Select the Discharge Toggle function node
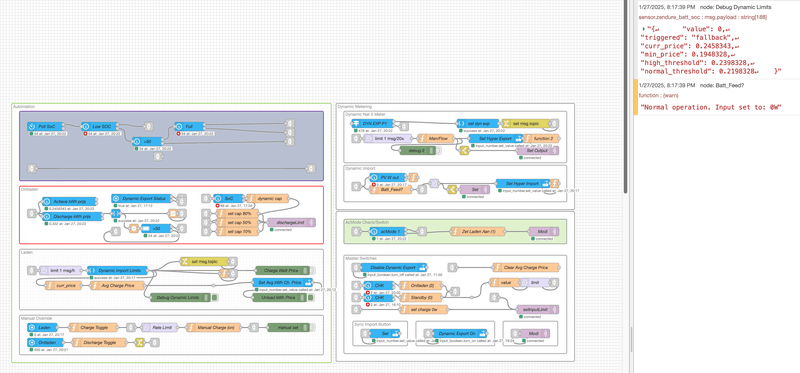The height and width of the screenshot is (373, 800). click(x=98, y=342)
